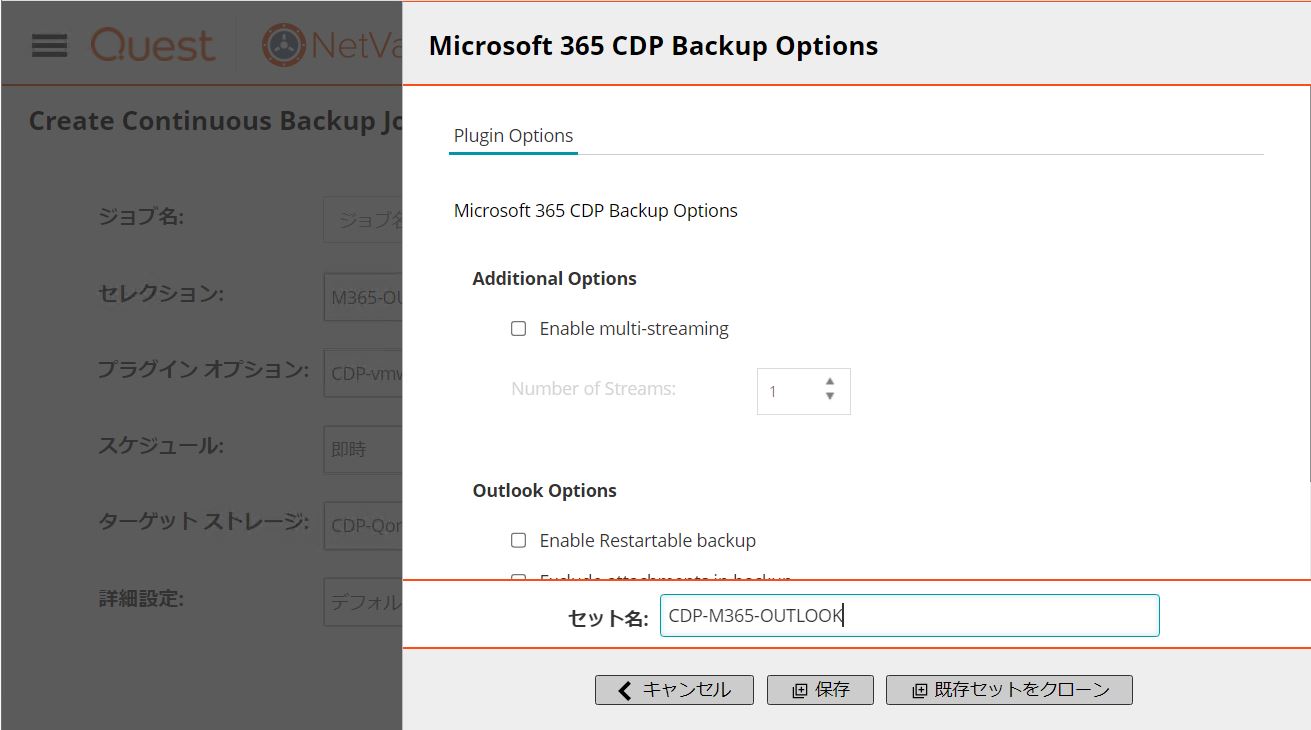Viewport: 1311px width, 730px height.
Task: Open the スケジュール dropdown showing 即時
Action: (x=362, y=449)
